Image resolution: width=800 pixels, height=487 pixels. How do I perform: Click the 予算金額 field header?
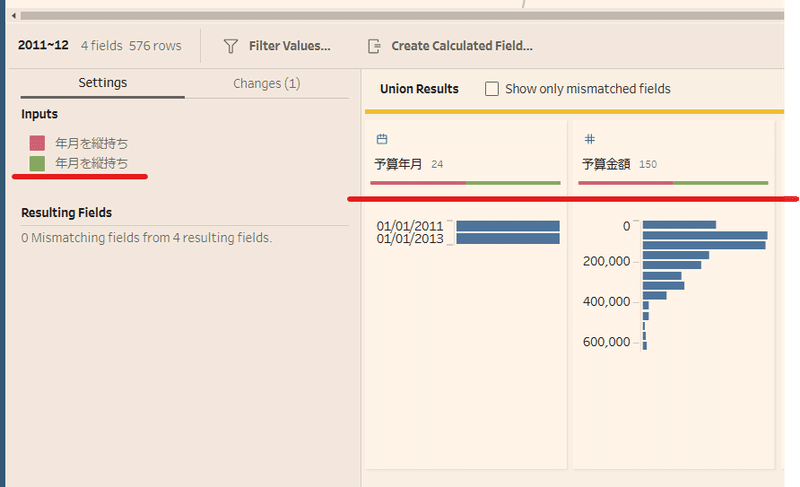point(606,164)
